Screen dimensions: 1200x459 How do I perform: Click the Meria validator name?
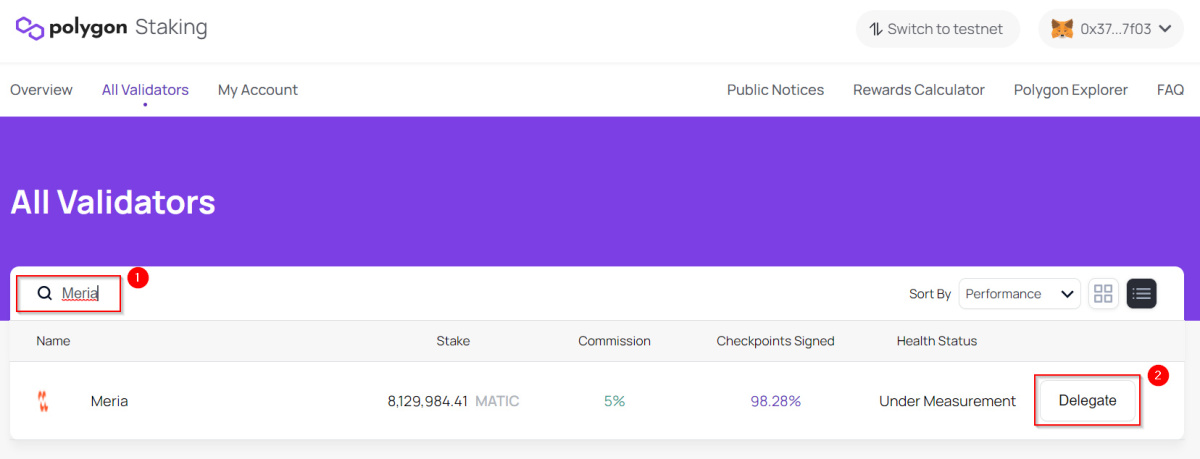tap(109, 401)
